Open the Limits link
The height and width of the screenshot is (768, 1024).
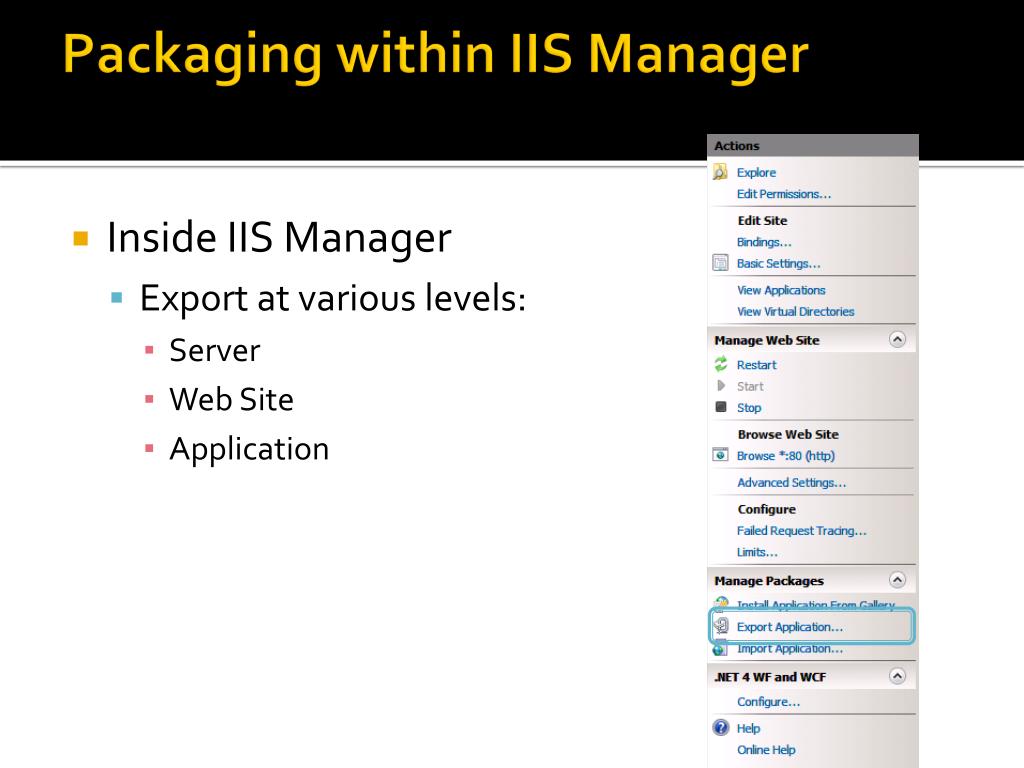[x=758, y=552]
